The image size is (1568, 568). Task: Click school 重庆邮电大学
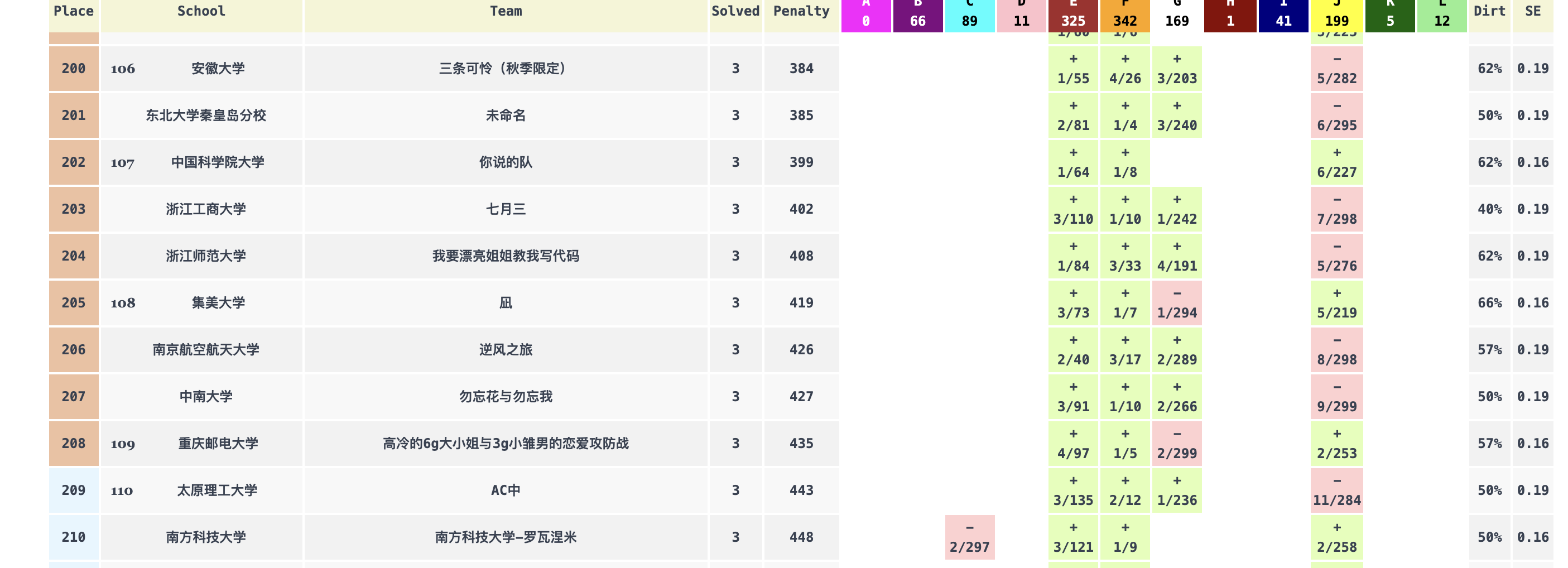pos(218,444)
